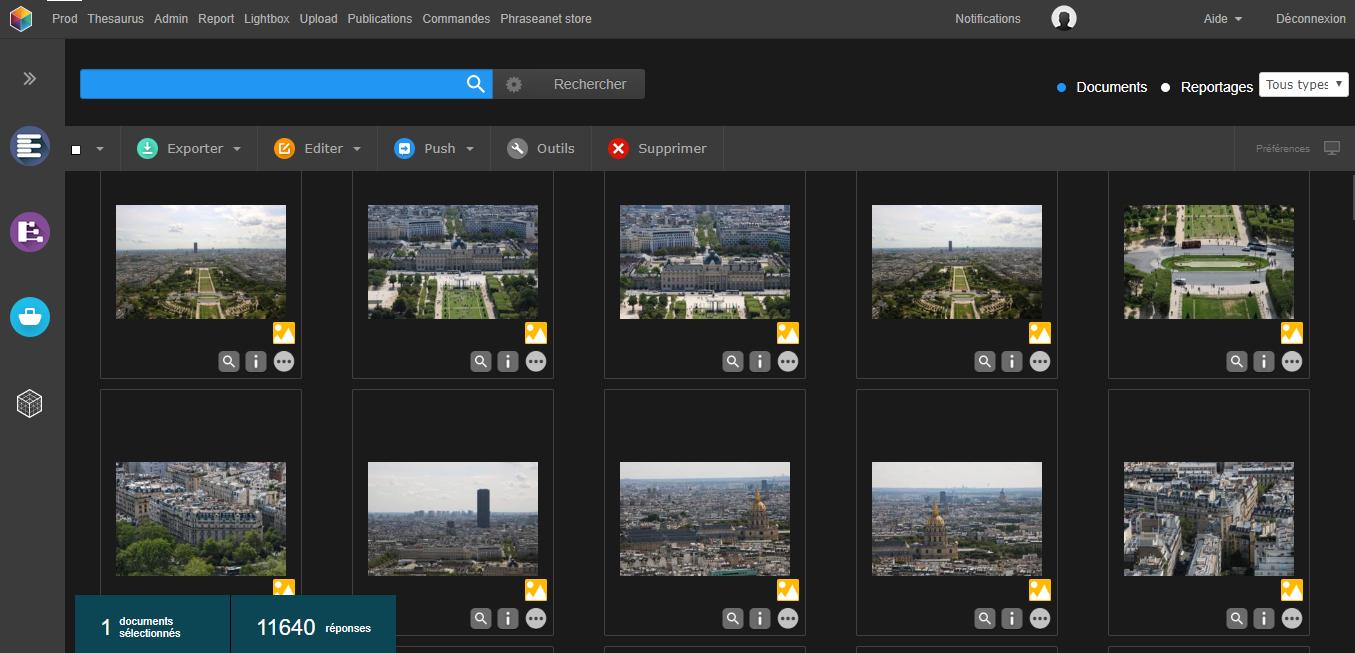
Task: Open the Aide dropdown menu
Action: 1223,19
